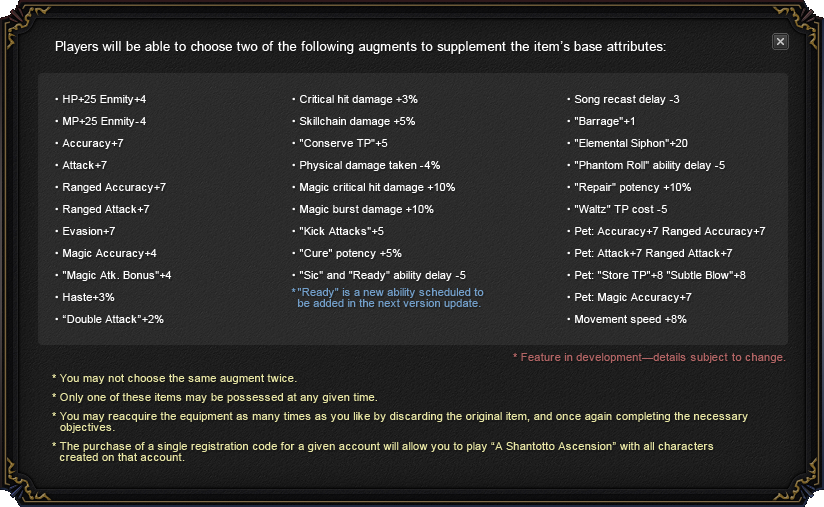Screen dimensions: 824x507
Task: Click the "Elemental Siphon"+20 entry
Action: tap(631, 143)
